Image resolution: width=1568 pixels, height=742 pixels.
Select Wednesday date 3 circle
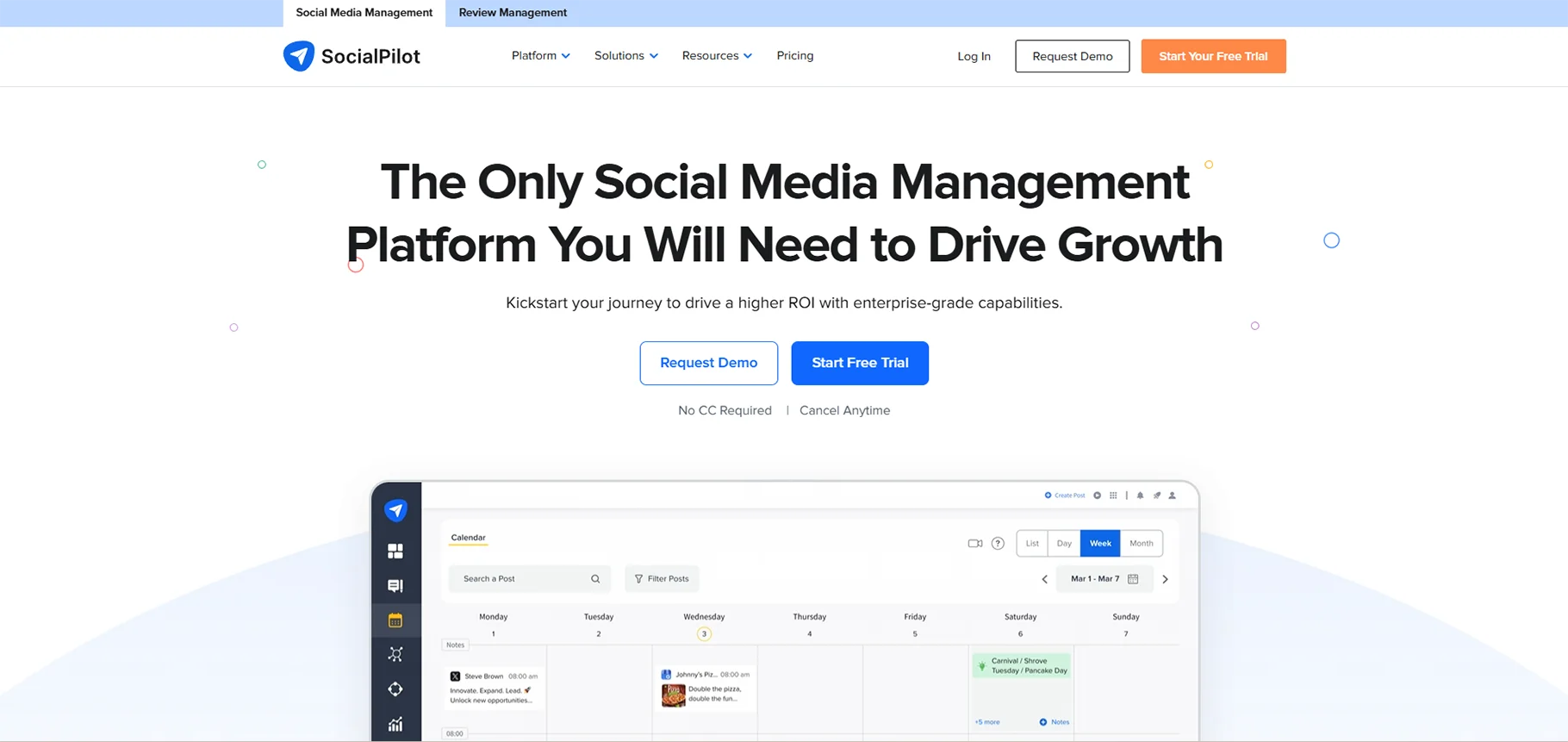coord(704,634)
